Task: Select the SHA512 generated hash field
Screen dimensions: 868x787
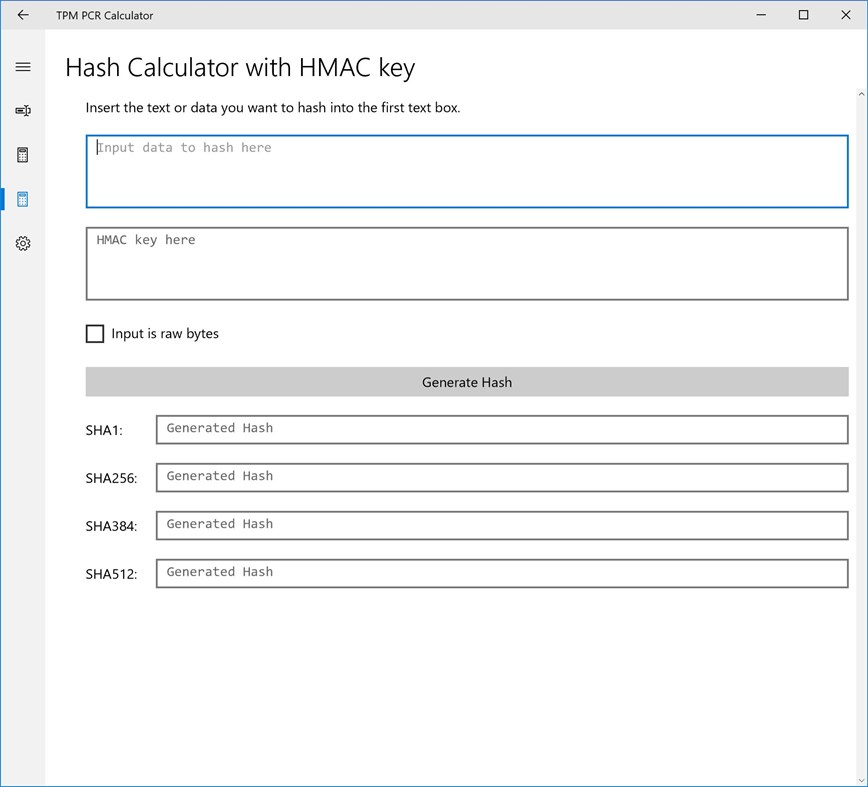Action: [x=502, y=573]
